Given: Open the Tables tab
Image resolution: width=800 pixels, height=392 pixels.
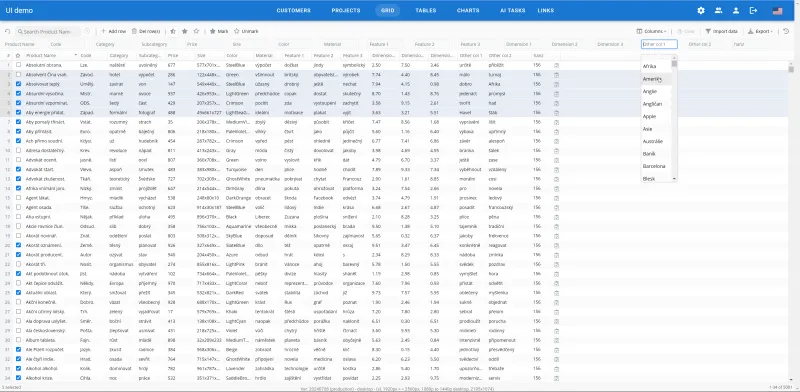Looking at the screenshot, I should click(x=426, y=10).
